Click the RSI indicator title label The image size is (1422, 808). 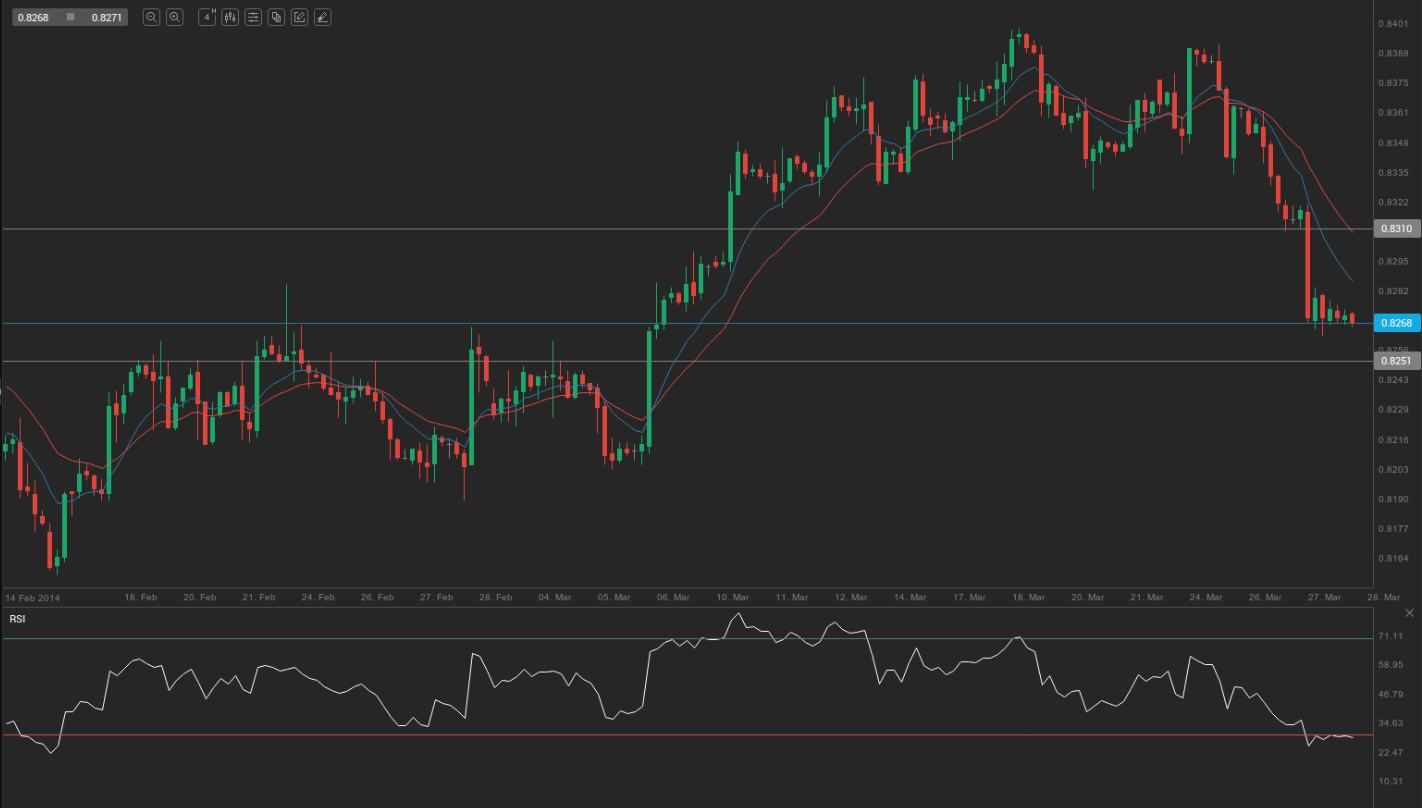(x=17, y=619)
